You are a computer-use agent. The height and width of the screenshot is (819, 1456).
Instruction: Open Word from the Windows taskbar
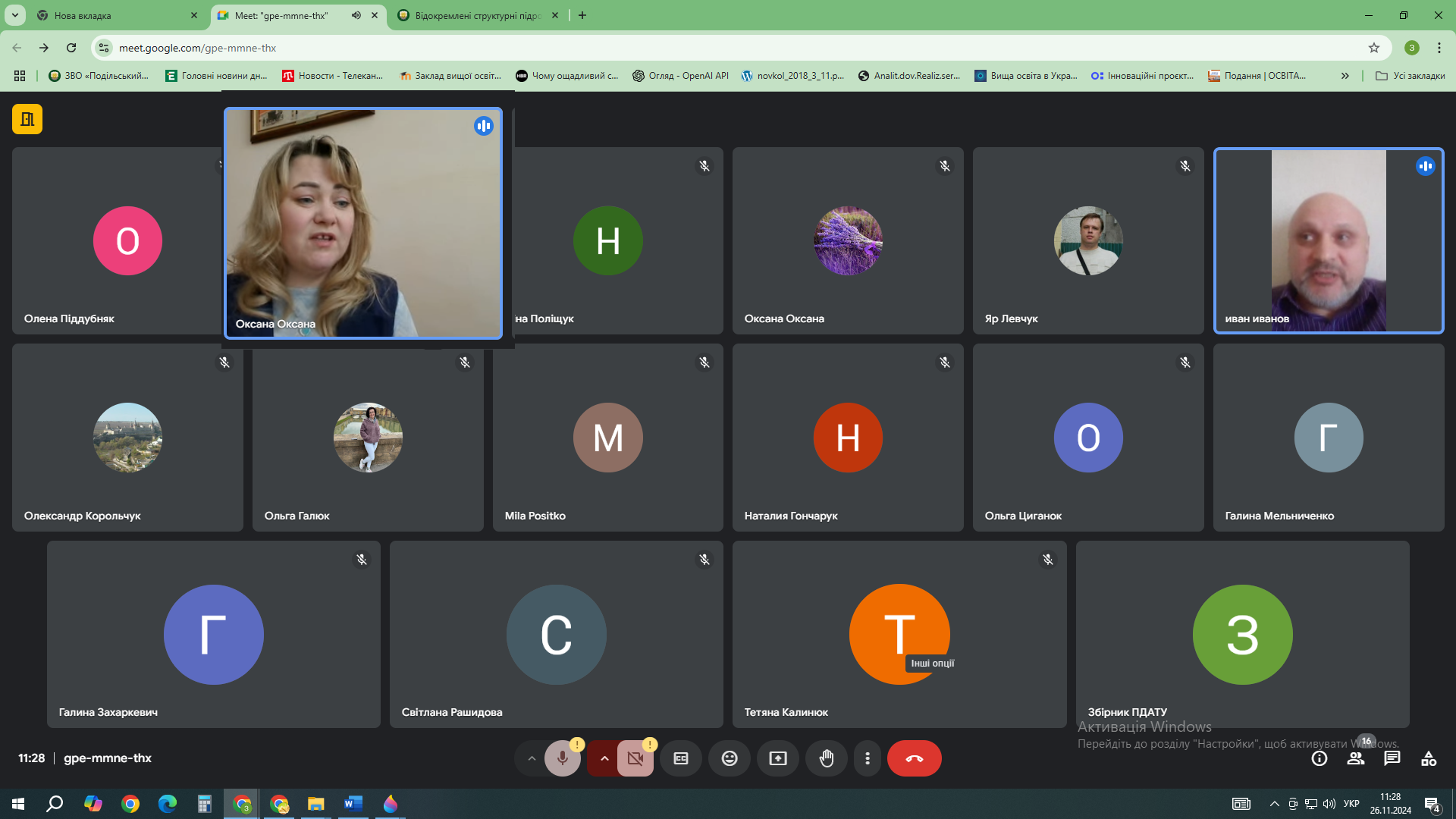coord(353,804)
